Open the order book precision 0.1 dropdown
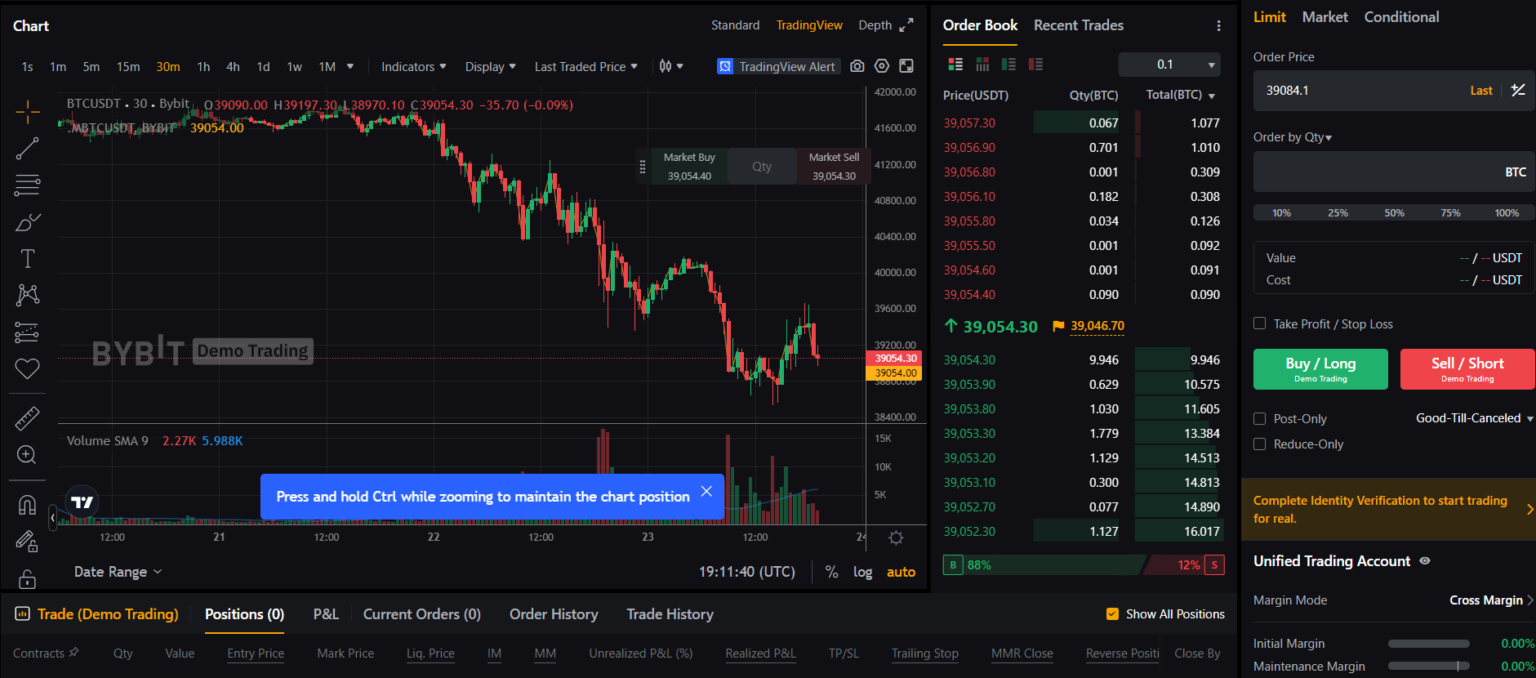Image resolution: width=1536 pixels, height=678 pixels. coord(1169,64)
